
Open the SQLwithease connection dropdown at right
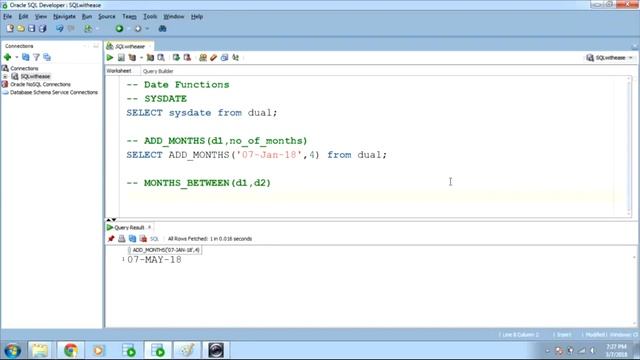tap(631, 58)
